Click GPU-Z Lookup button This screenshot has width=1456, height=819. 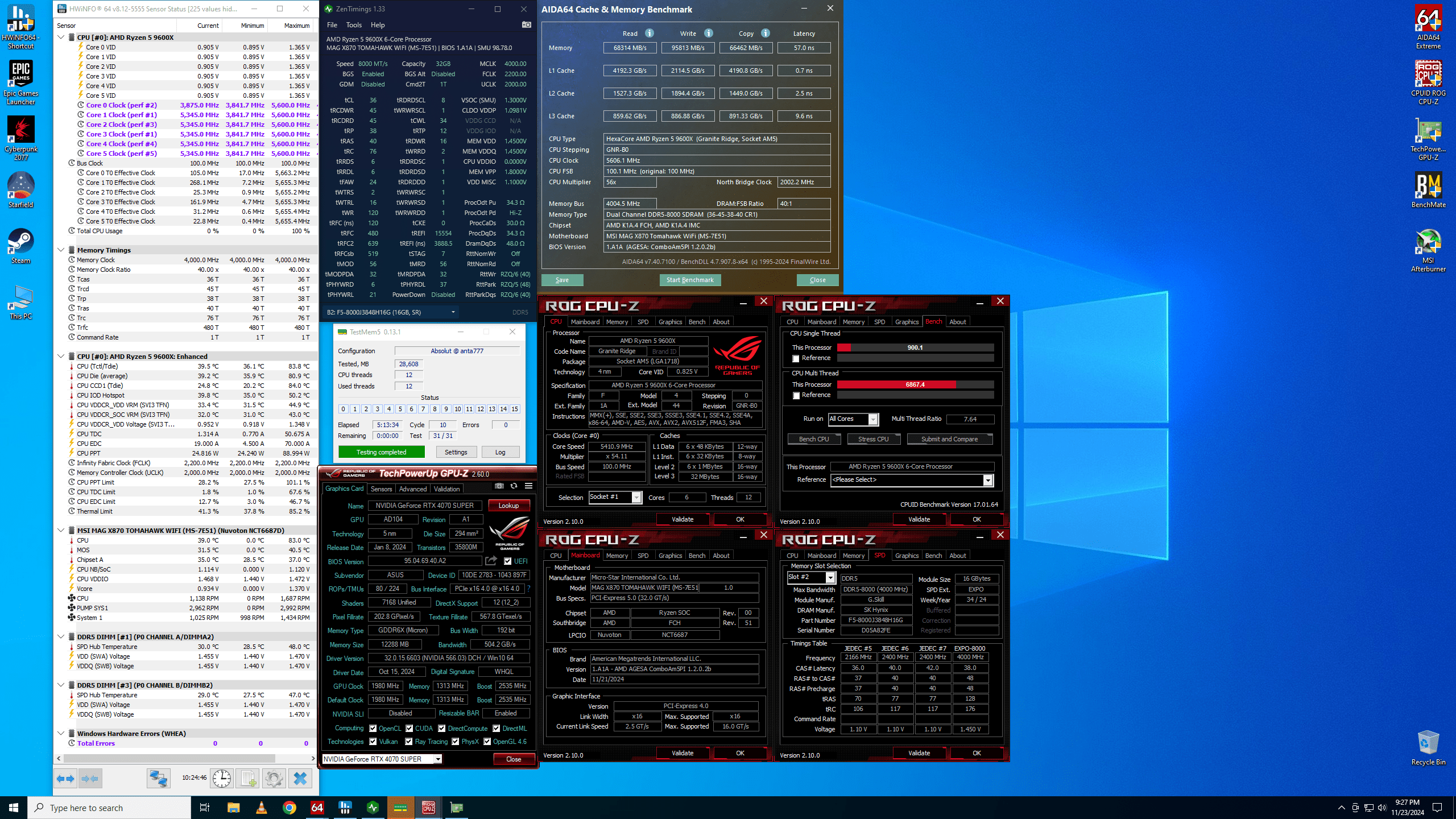[x=508, y=506]
